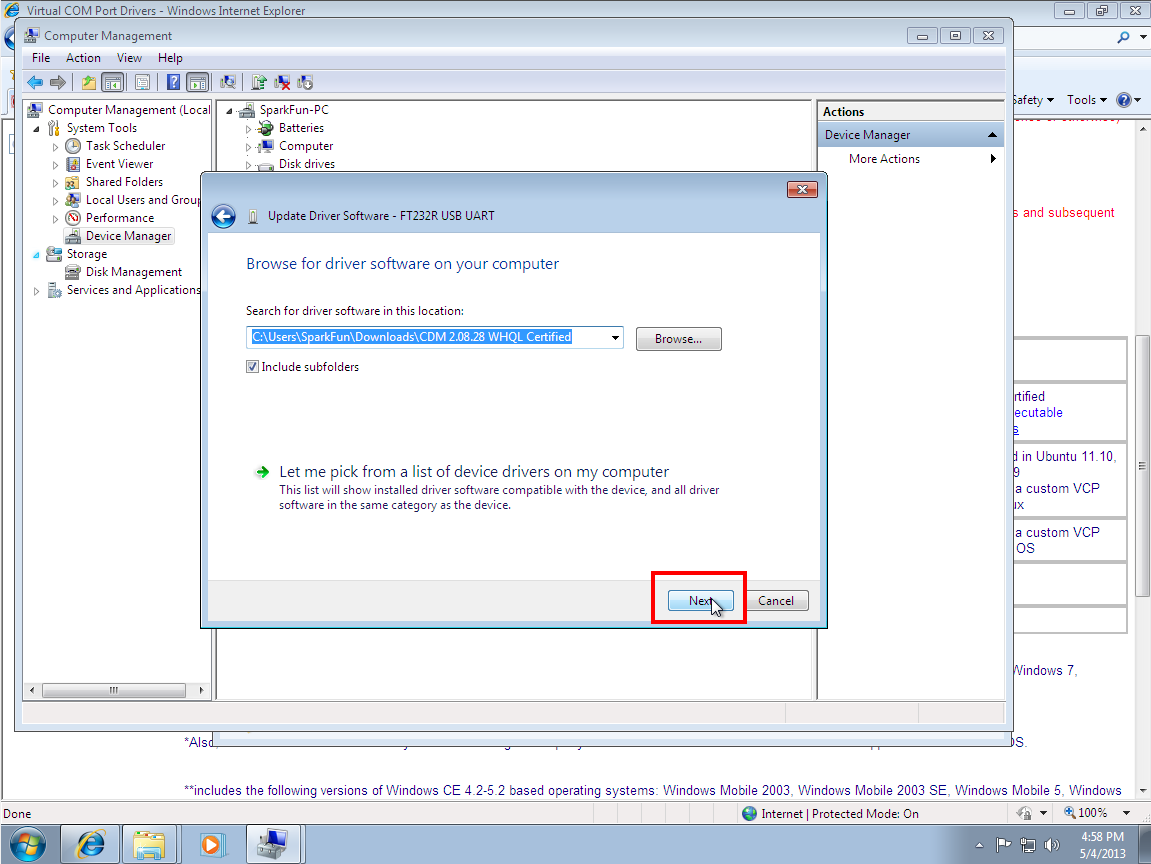1151x864 pixels.
Task: Open Internet Explorer from the taskbar
Action: click(90, 844)
